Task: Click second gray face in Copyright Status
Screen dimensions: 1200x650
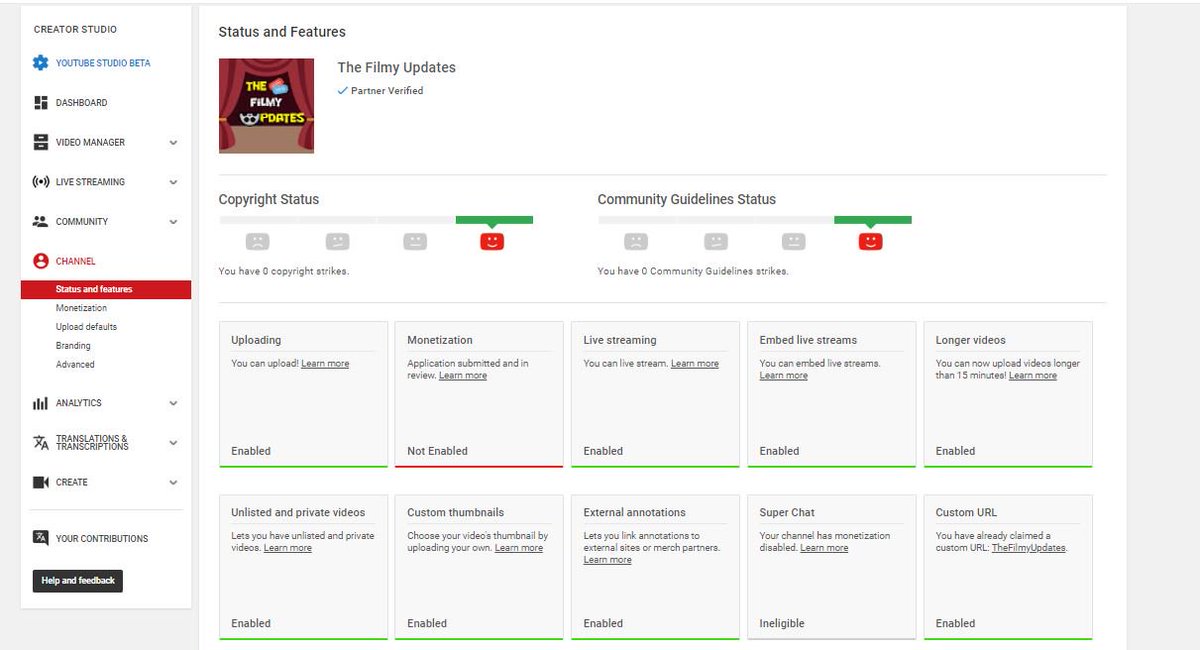Action: pos(338,241)
